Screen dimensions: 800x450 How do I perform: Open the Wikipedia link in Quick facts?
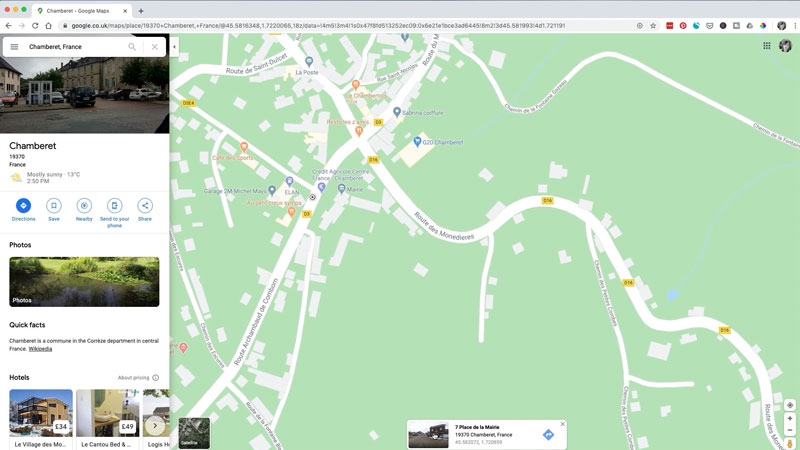click(x=40, y=349)
